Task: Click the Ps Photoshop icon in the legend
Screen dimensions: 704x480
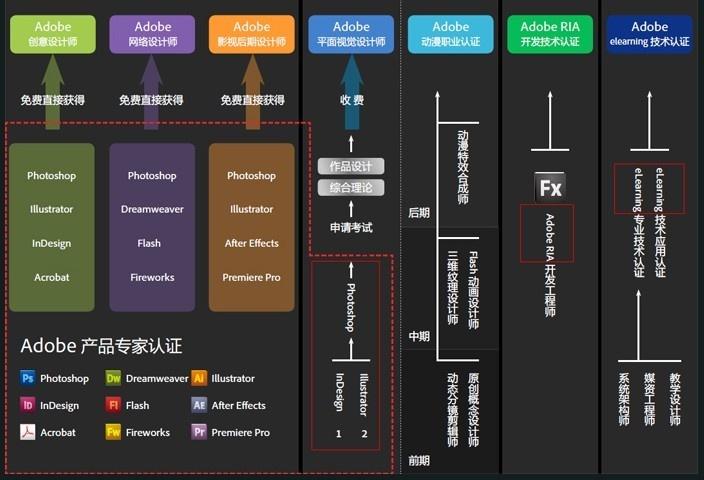Action: (27, 378)
